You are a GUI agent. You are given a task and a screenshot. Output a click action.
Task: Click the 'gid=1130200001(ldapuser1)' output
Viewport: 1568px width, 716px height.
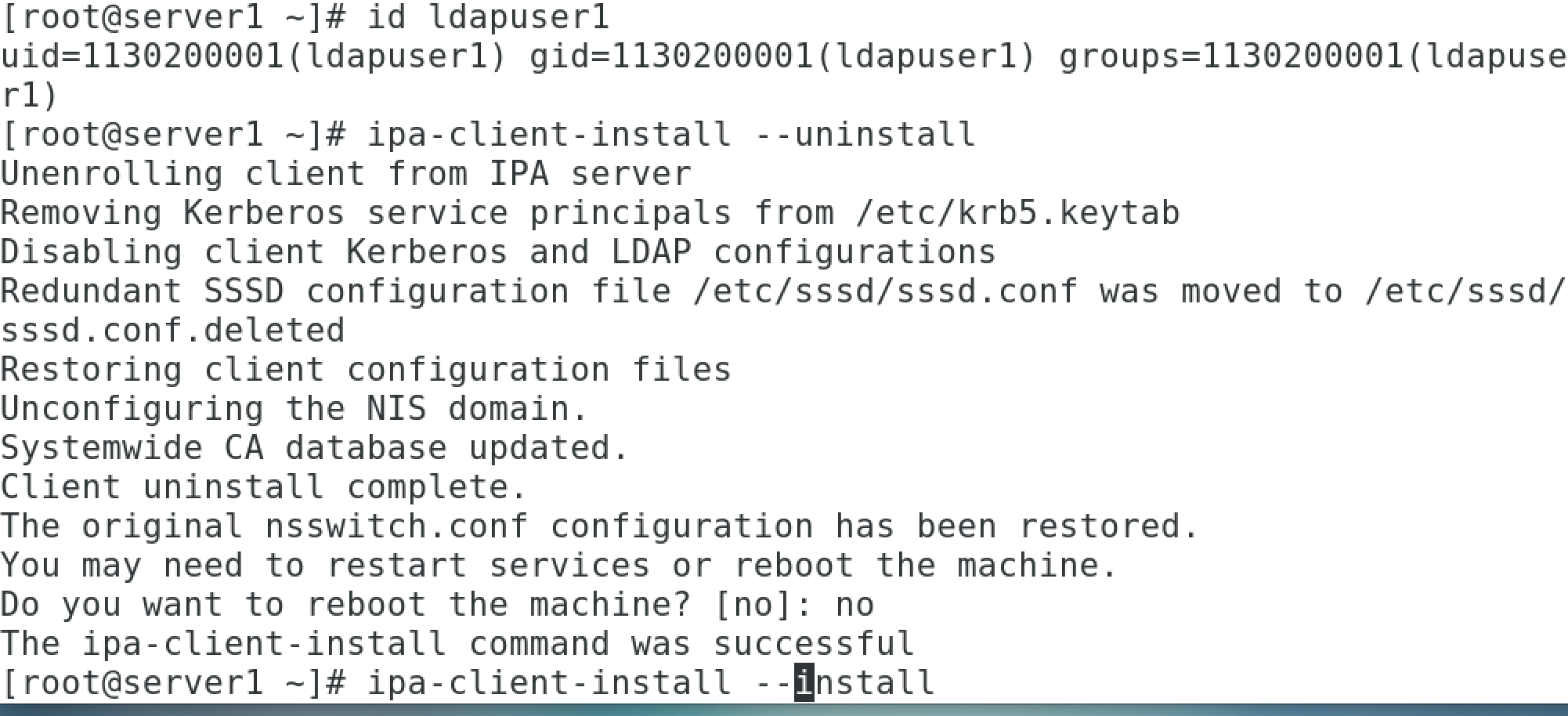pos(783,56)
